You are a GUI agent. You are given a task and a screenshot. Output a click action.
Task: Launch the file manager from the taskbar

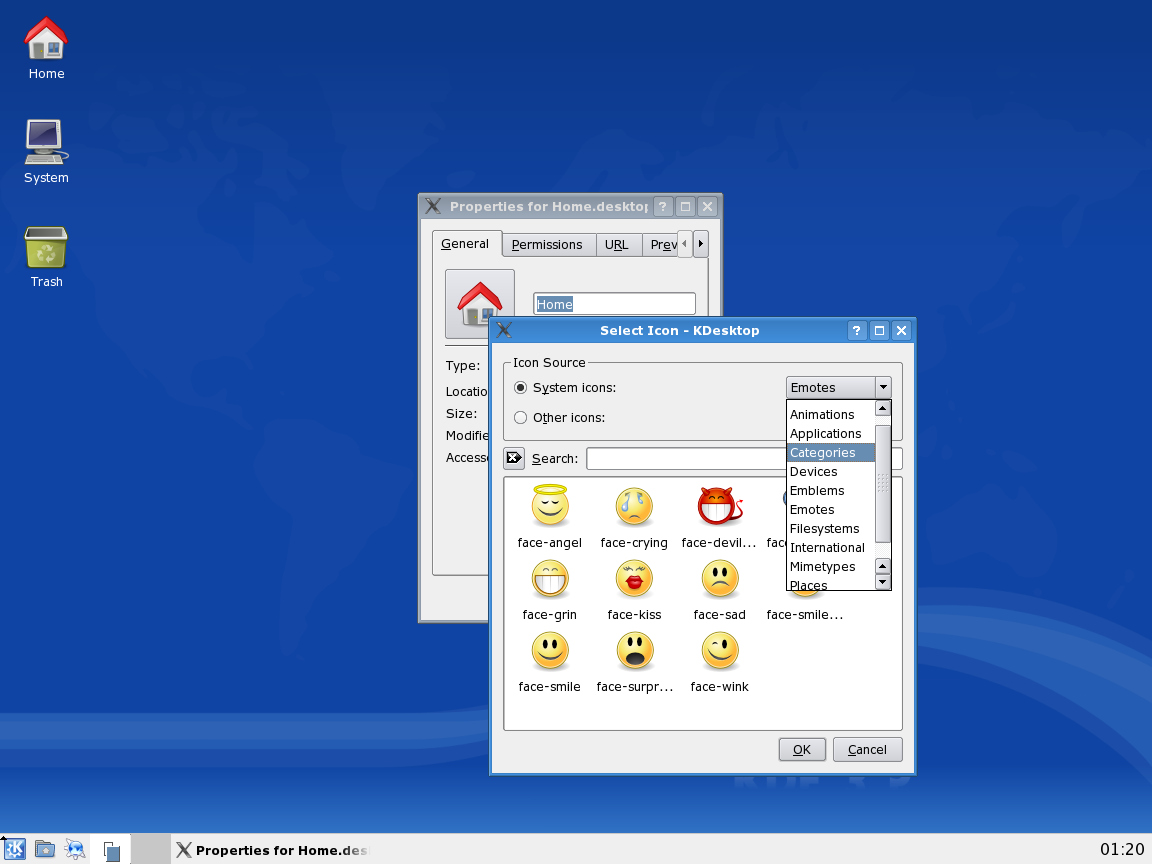click(x=45, y=849)
